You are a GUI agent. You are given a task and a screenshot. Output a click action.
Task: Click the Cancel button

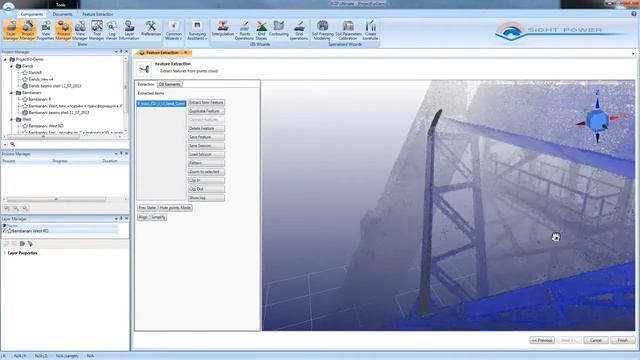pyautogui.click(x=596, y=340)
